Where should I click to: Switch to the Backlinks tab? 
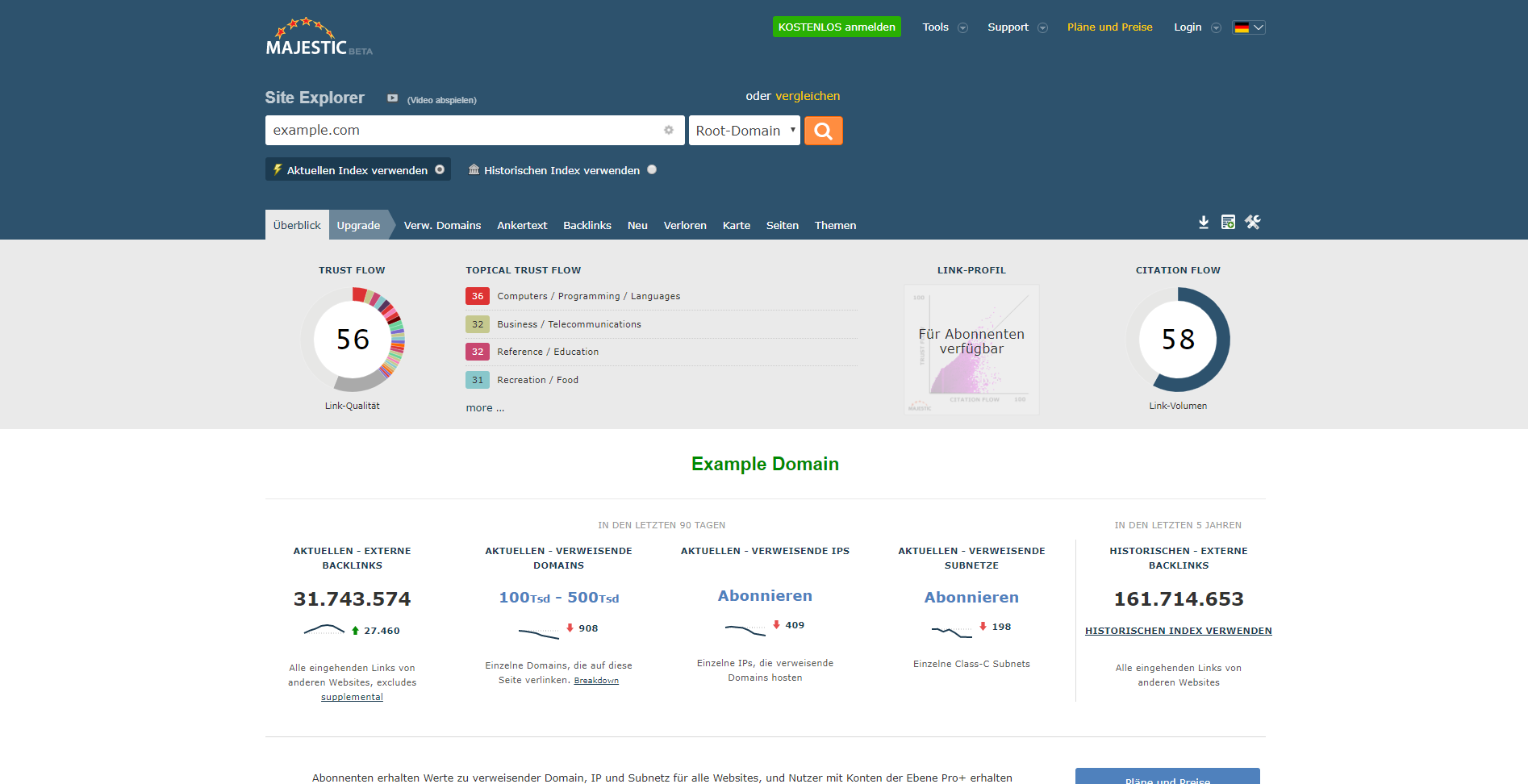click(587, 225)
